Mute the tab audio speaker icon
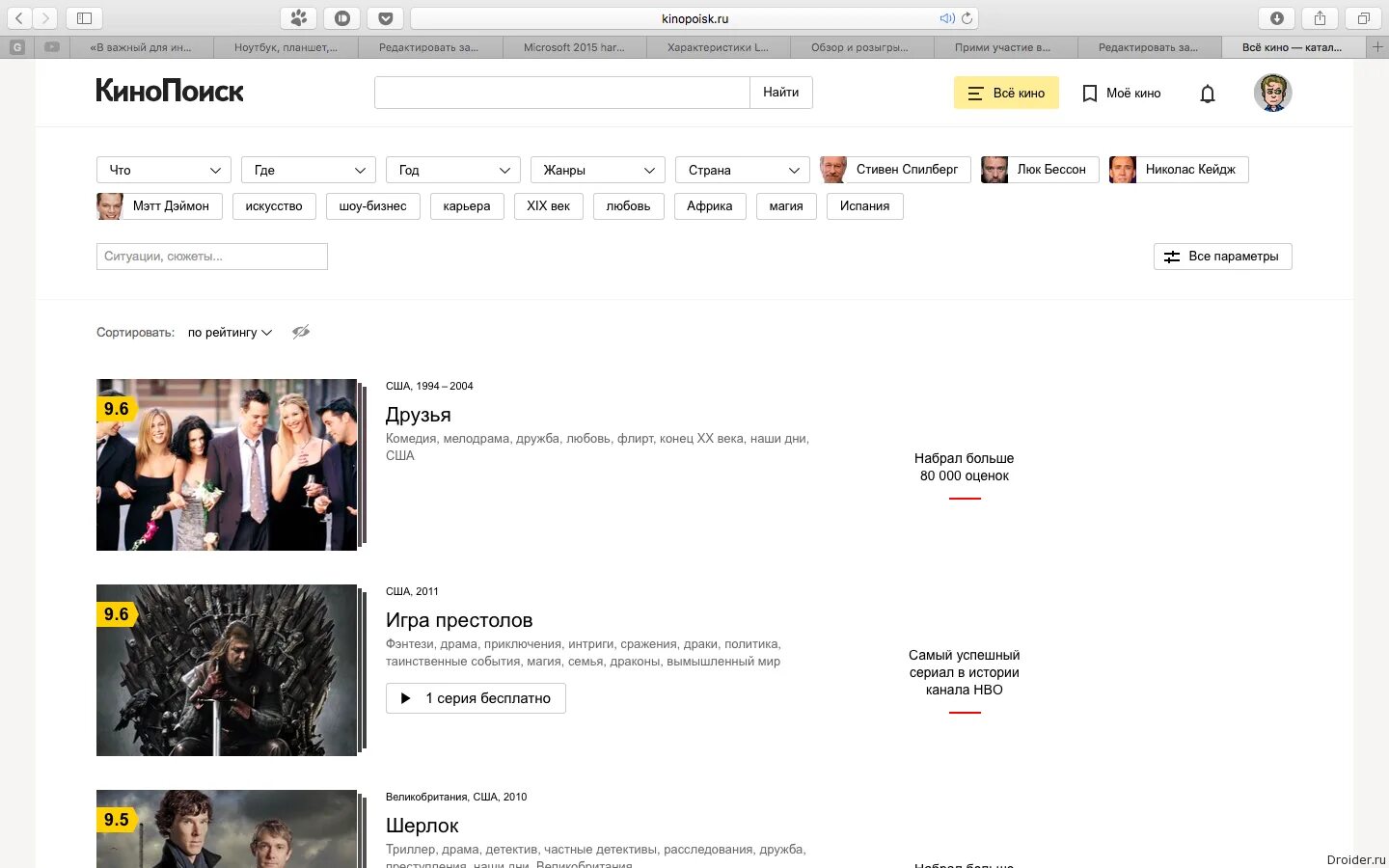Image resolution: width=1389 pixels, height=868 pixels. tap(946, 18)
